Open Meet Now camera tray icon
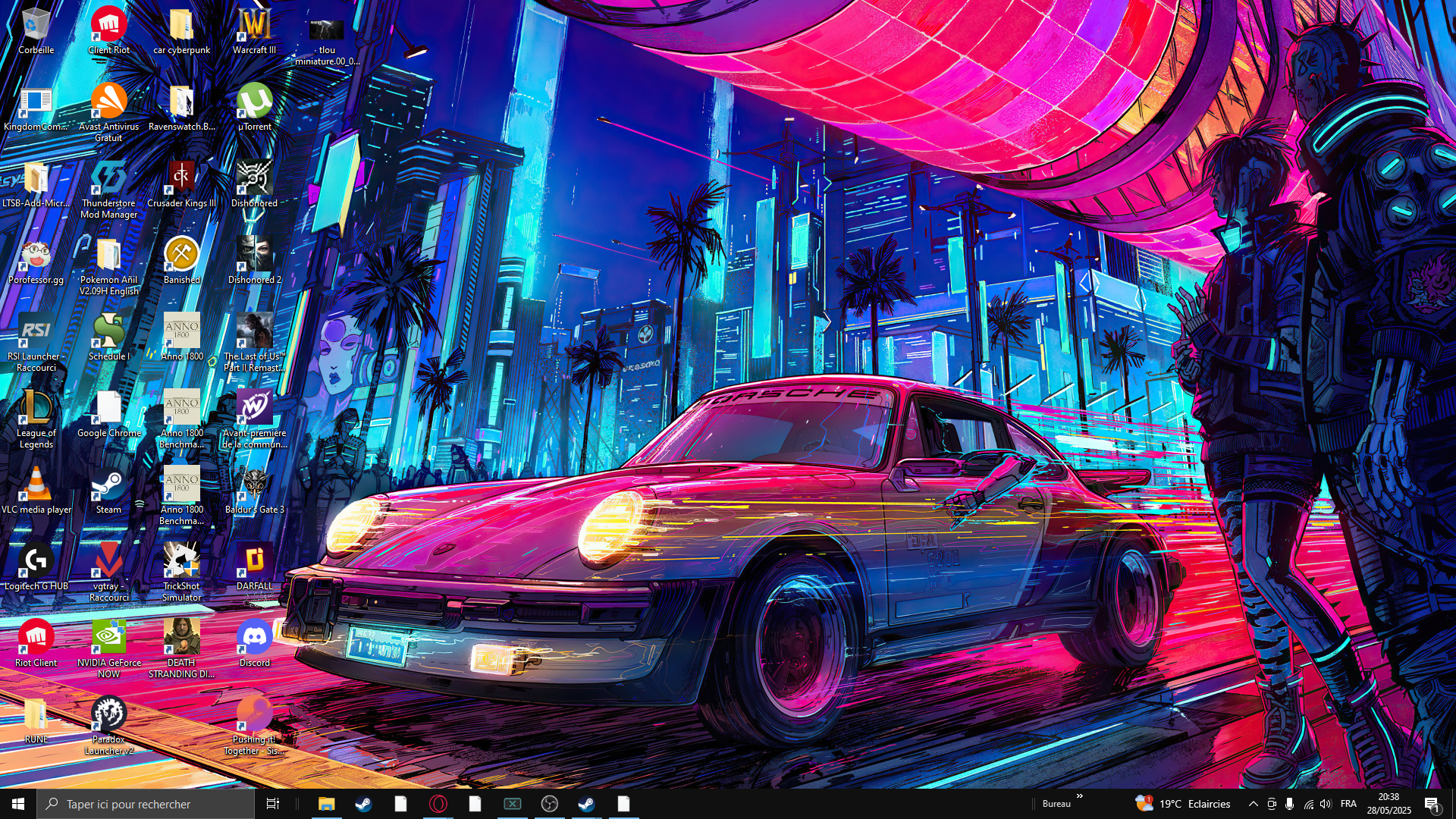 coord(1272,804)
